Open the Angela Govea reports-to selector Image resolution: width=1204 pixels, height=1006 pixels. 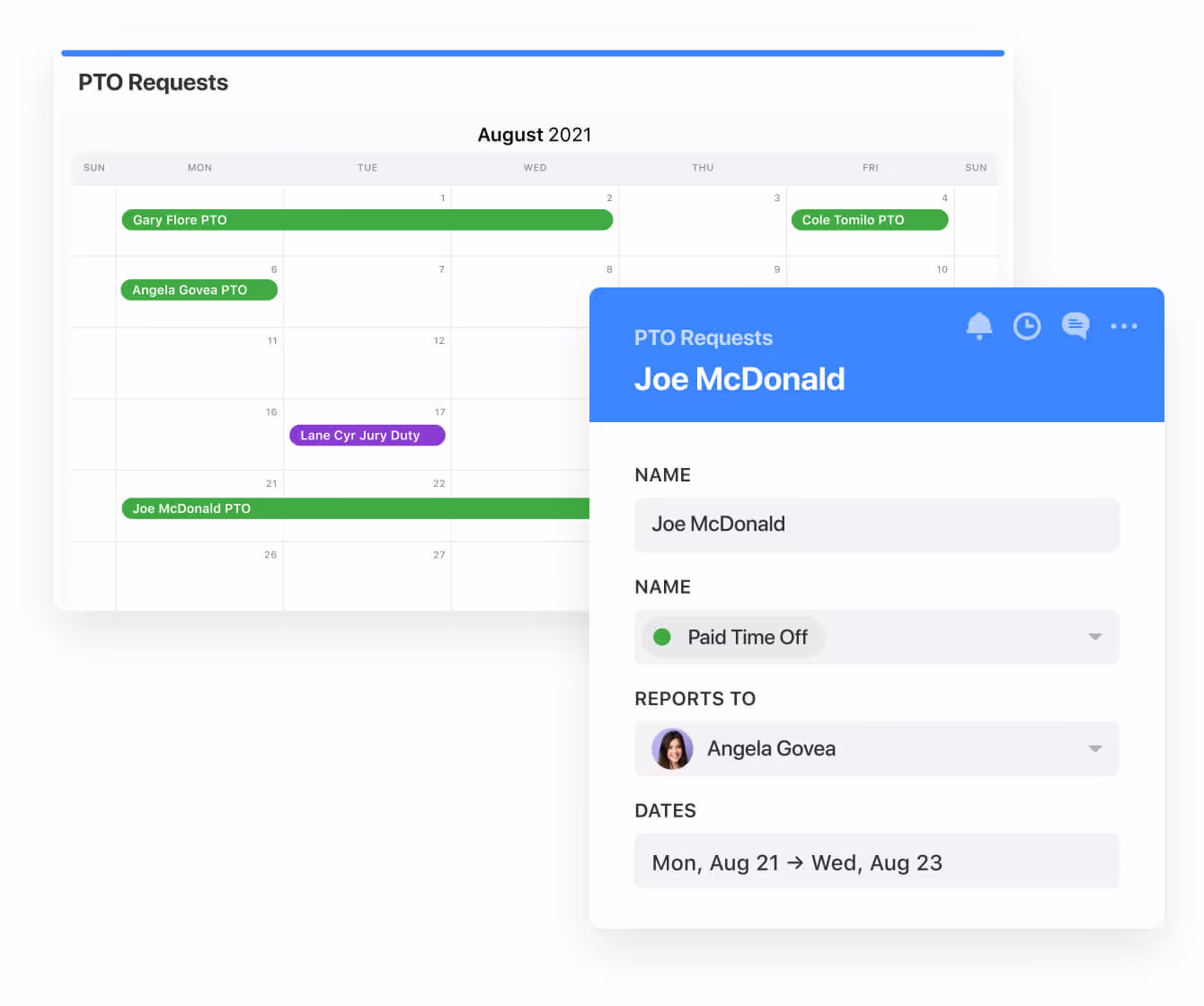(x=876, y=749)
